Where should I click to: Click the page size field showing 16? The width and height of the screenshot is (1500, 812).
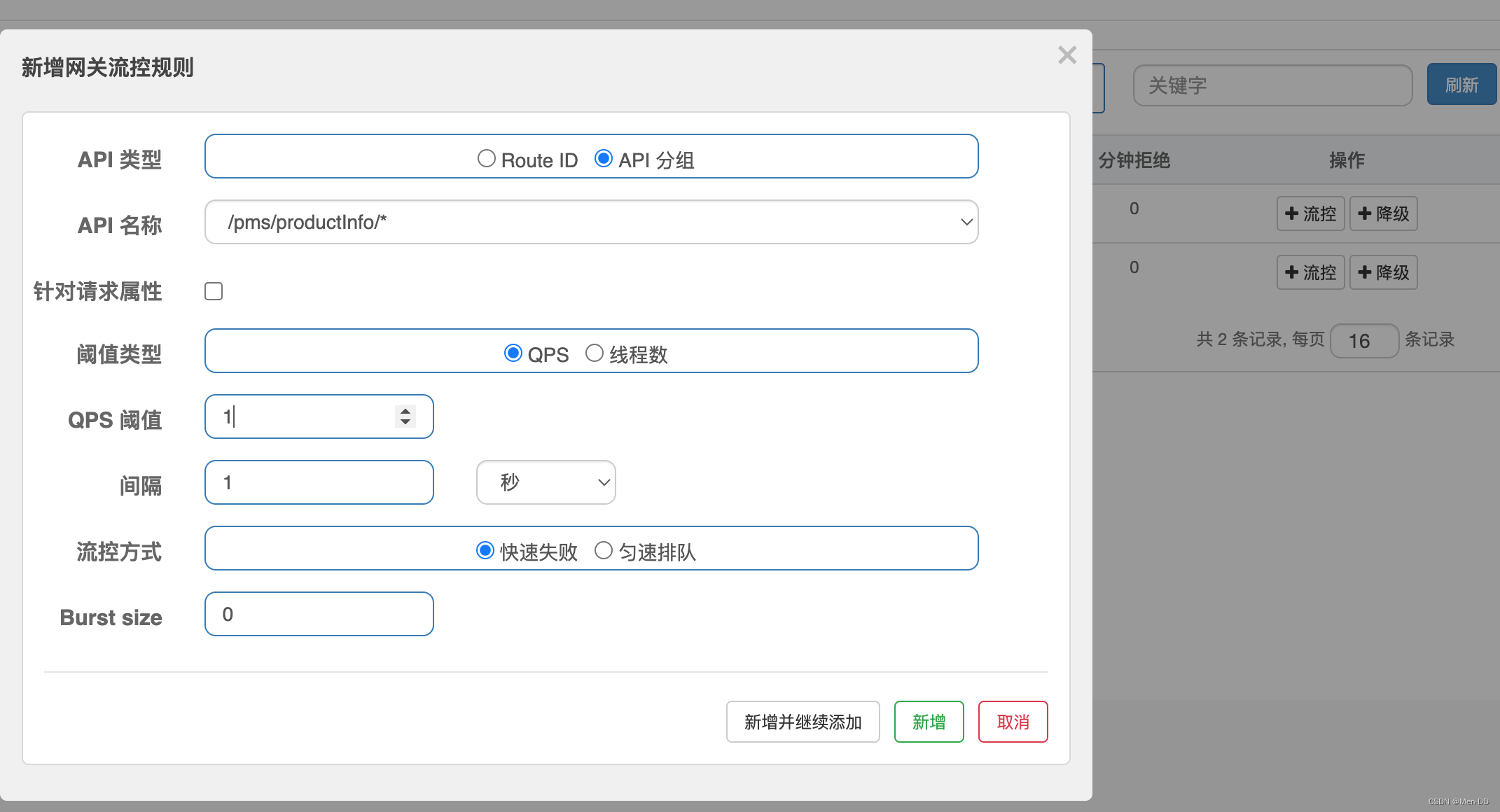click(1364, 341)
